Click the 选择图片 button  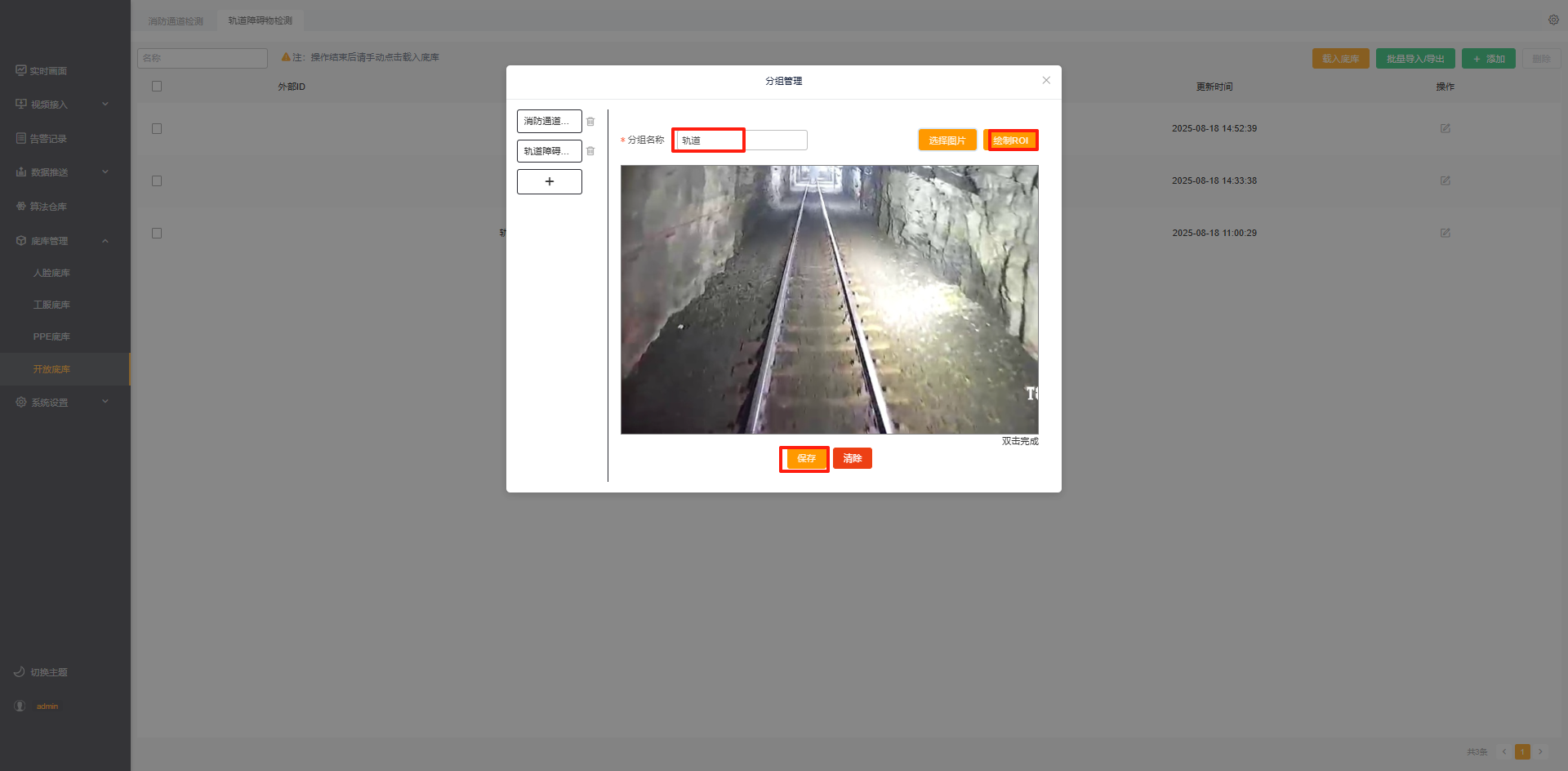[947, 140]
